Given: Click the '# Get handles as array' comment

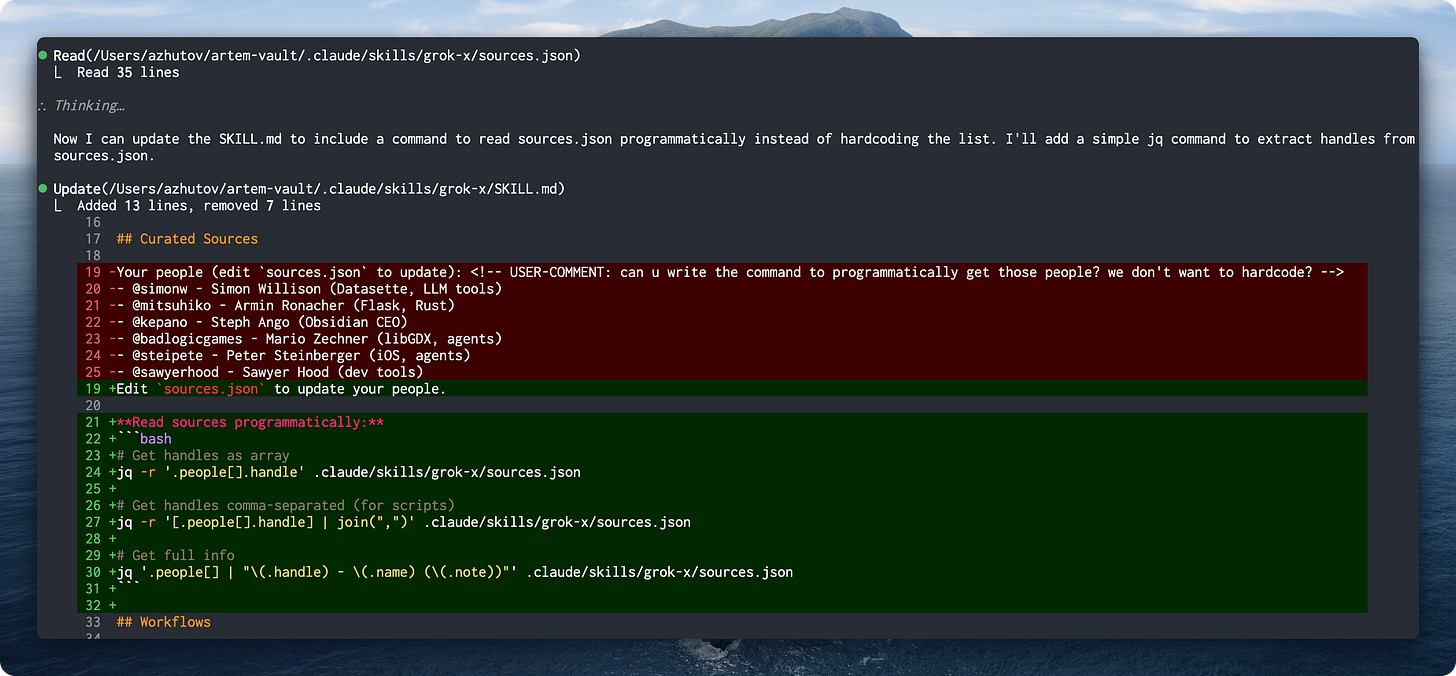Looking at the screenshot, I should 203,455.
